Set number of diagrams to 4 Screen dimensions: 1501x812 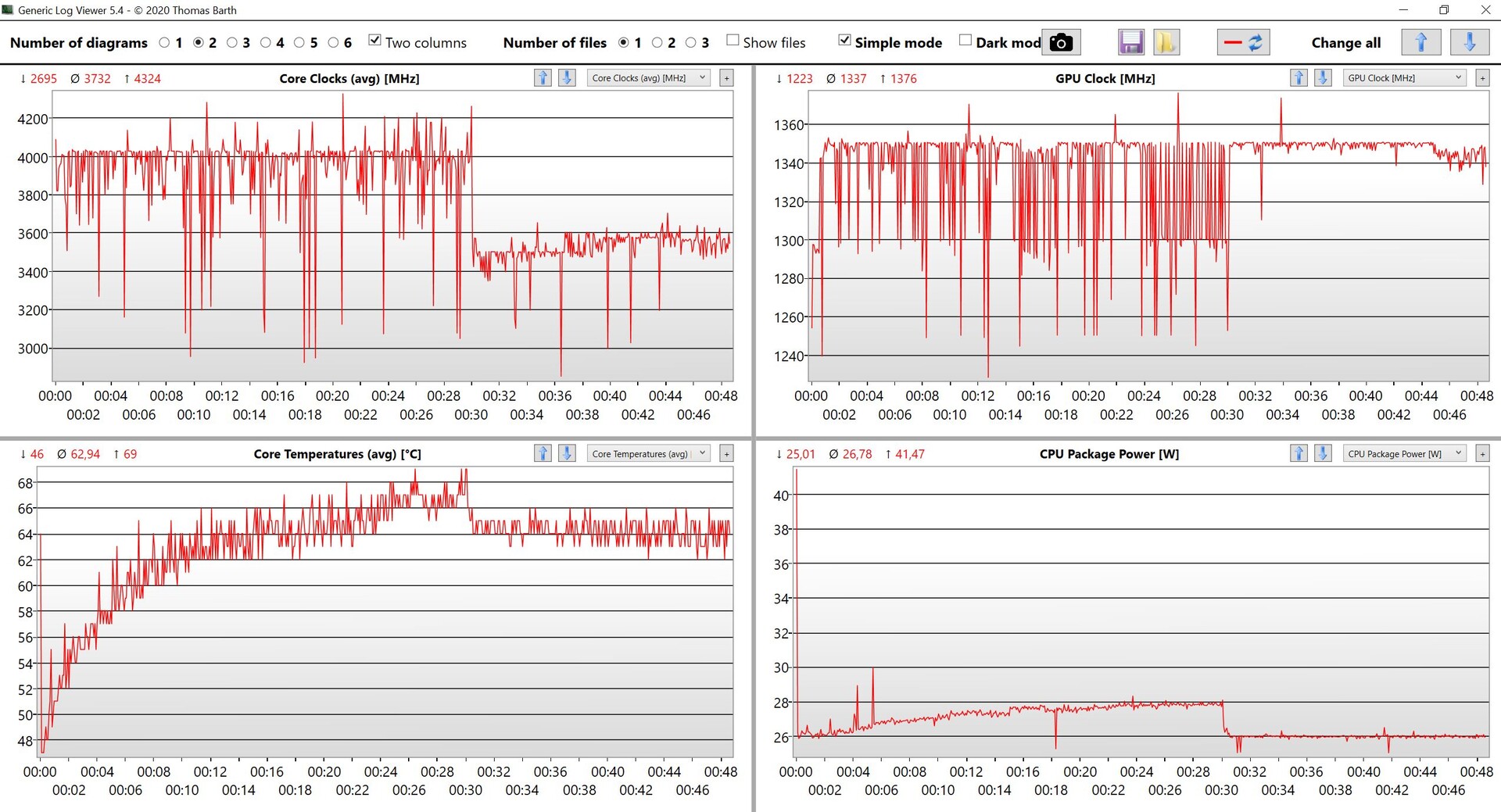click(265, 43)
